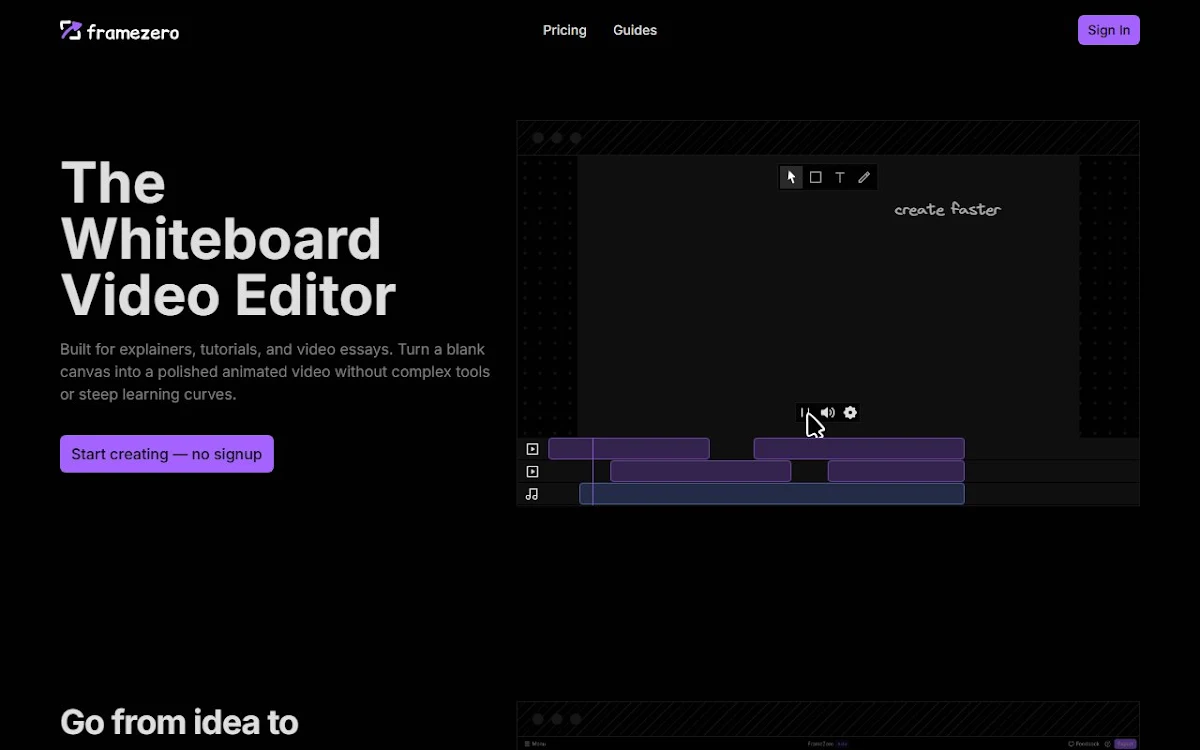Select first clip on top video track

coord(629,448)
